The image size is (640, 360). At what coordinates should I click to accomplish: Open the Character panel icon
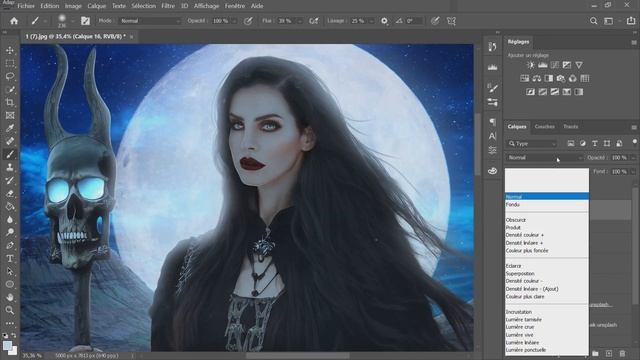pos(492,136)
